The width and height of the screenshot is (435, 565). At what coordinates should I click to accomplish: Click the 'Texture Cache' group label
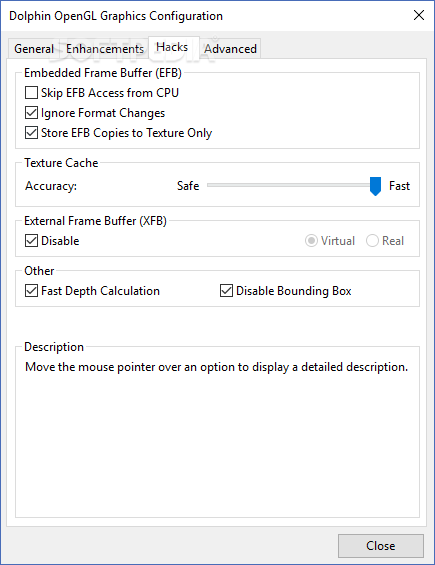[x=61, y=163]
